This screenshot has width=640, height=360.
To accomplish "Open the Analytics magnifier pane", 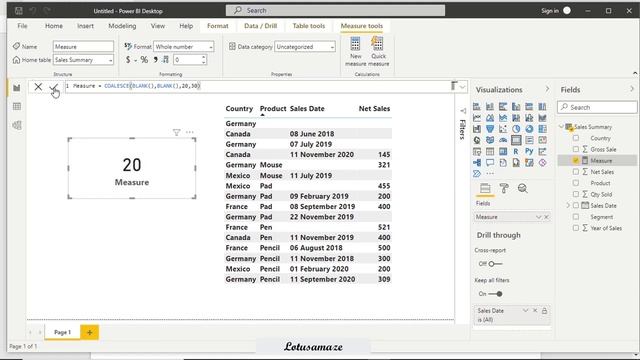I will pos(522,188).
